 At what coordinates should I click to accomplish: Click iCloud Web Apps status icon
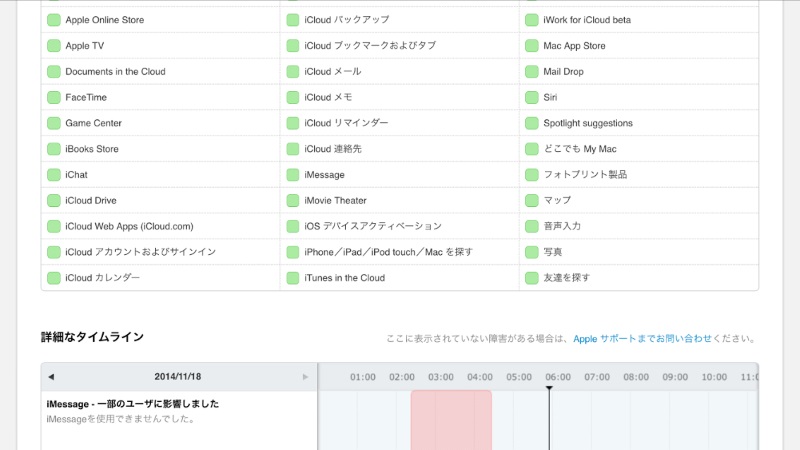(x=54, y=226)
